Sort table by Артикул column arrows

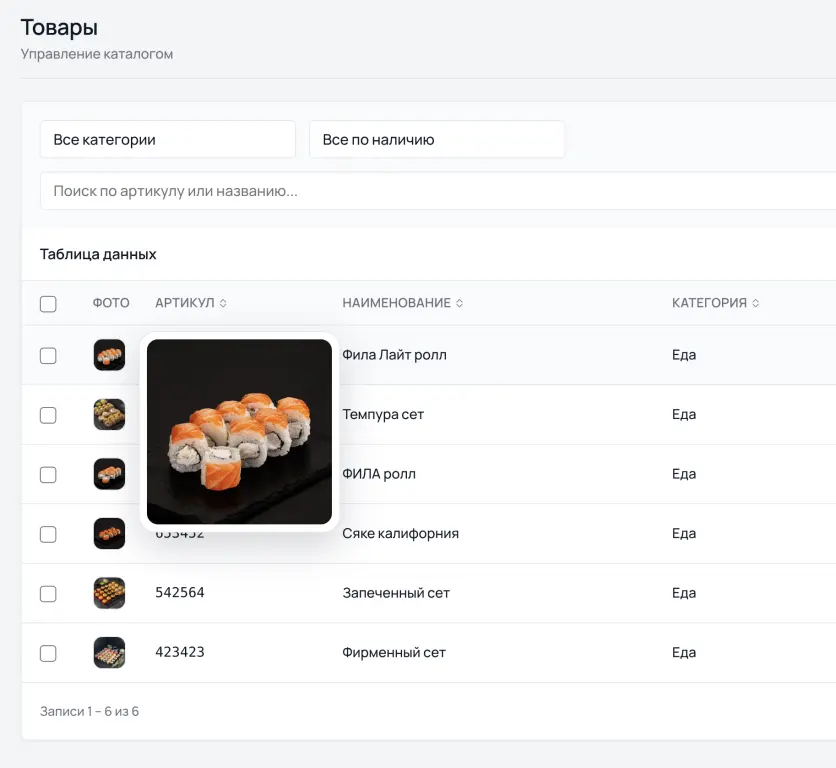point(223,303)
